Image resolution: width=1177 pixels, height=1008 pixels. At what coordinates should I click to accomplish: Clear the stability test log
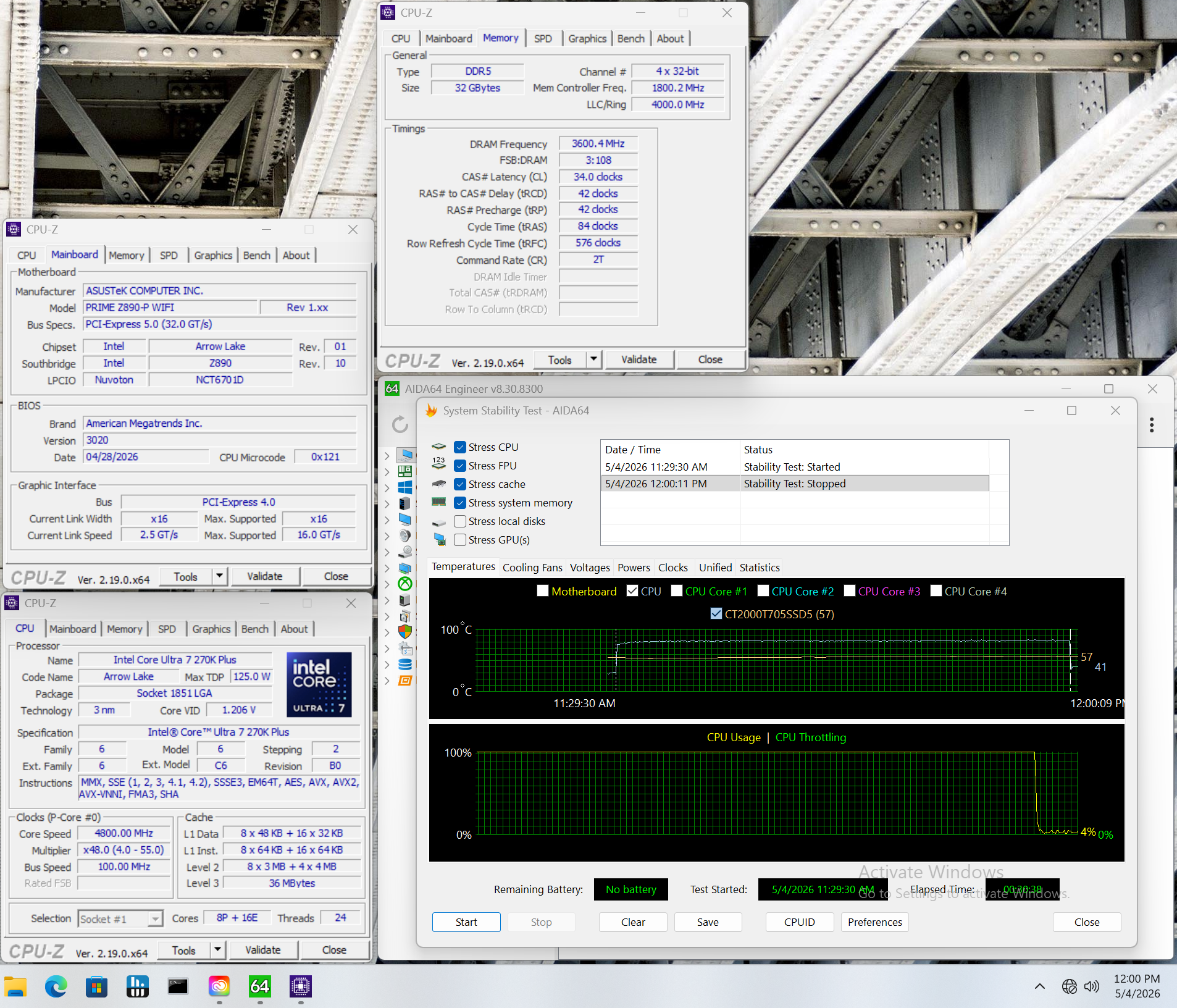click(633, 922)
